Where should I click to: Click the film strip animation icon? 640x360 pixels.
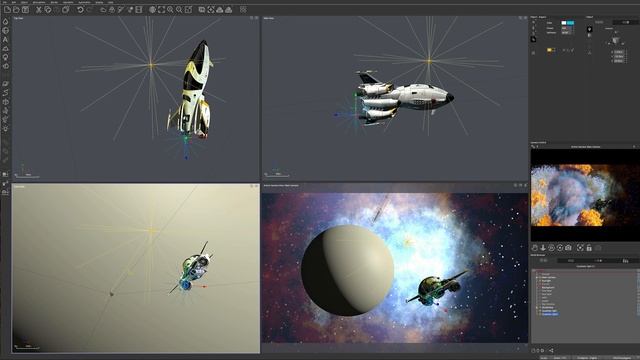139,9
